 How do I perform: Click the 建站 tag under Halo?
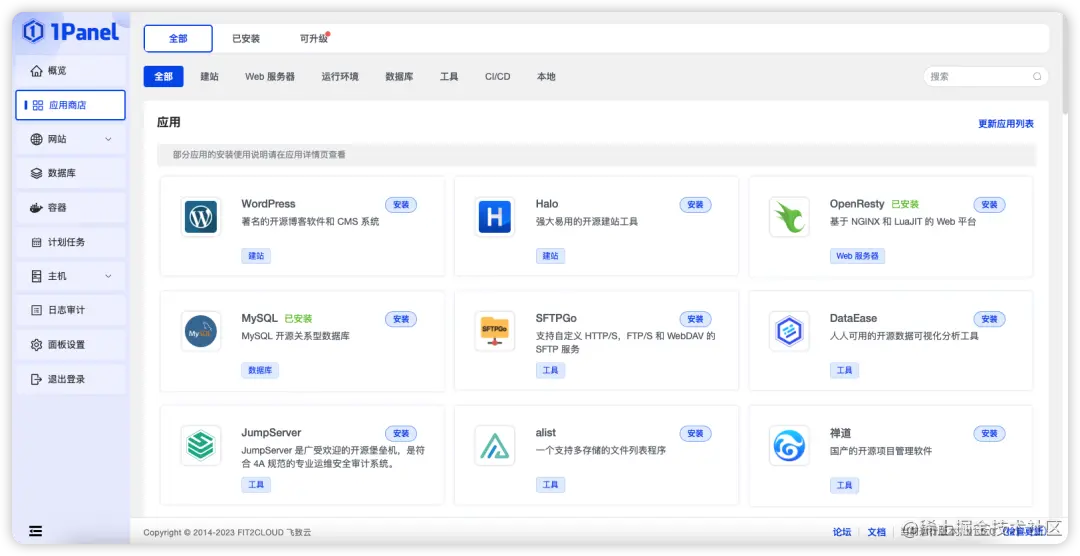(550, 256)
